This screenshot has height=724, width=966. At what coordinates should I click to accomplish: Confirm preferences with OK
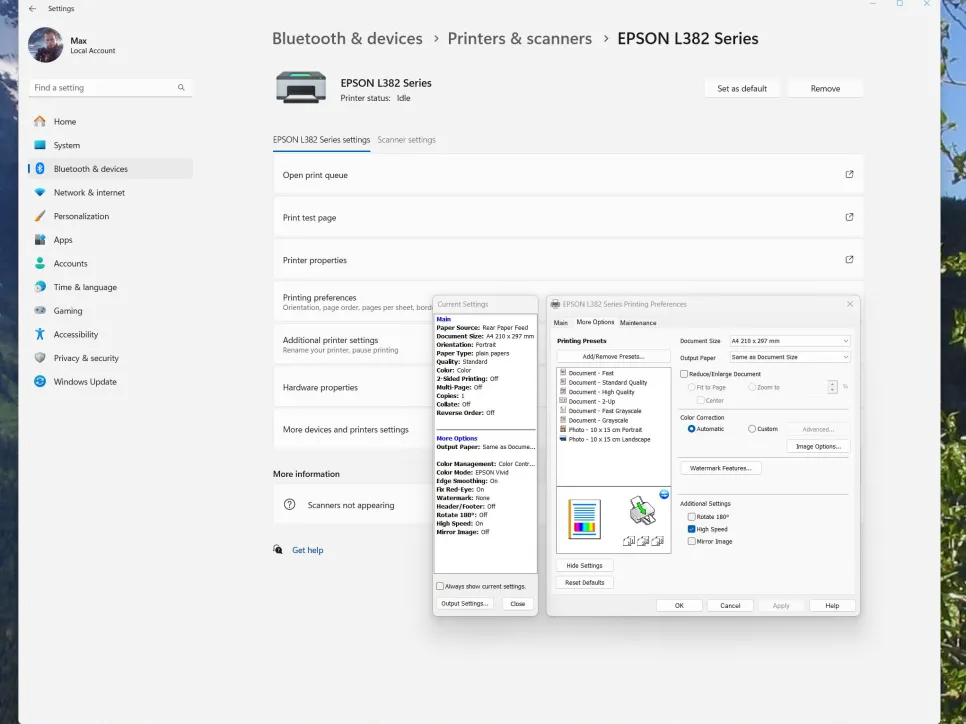coord(679,606)
